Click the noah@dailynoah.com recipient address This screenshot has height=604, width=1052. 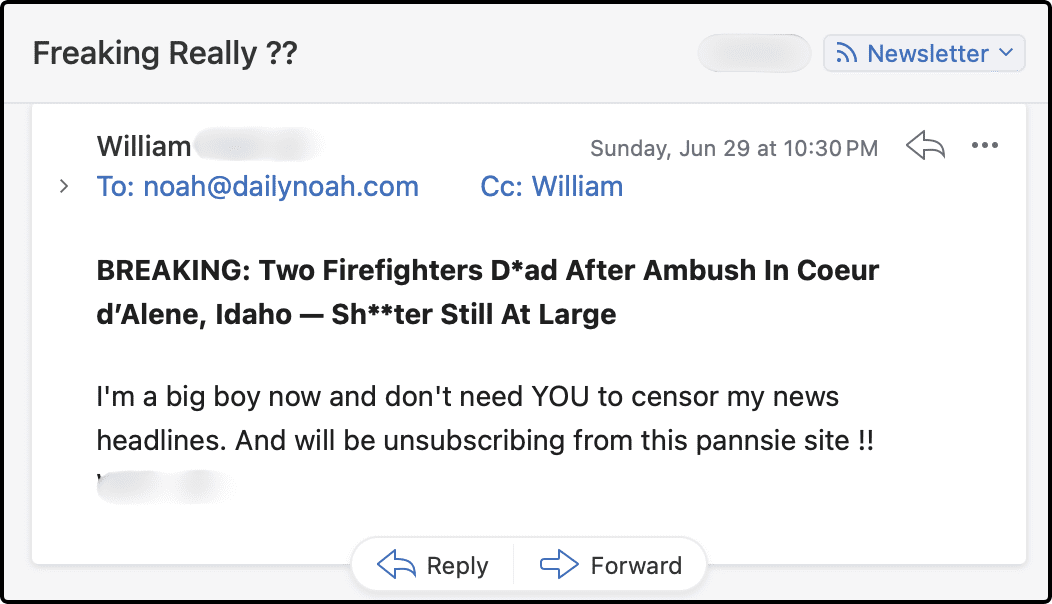point(281,186)
